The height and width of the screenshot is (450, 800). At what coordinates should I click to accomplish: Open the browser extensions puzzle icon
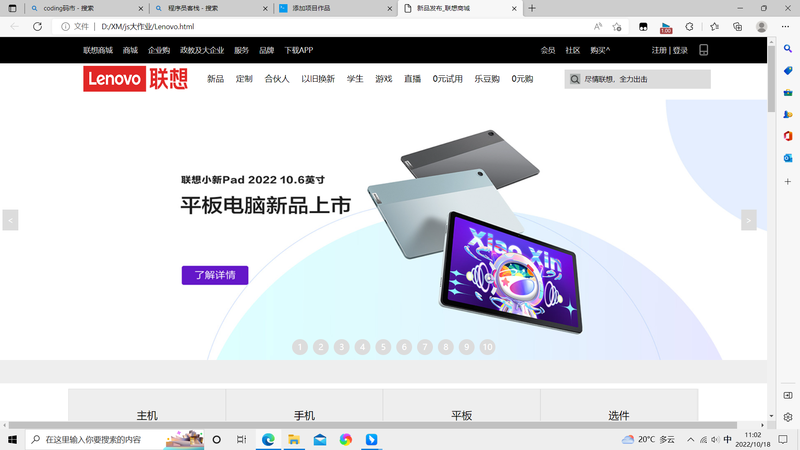coord(689,27)
